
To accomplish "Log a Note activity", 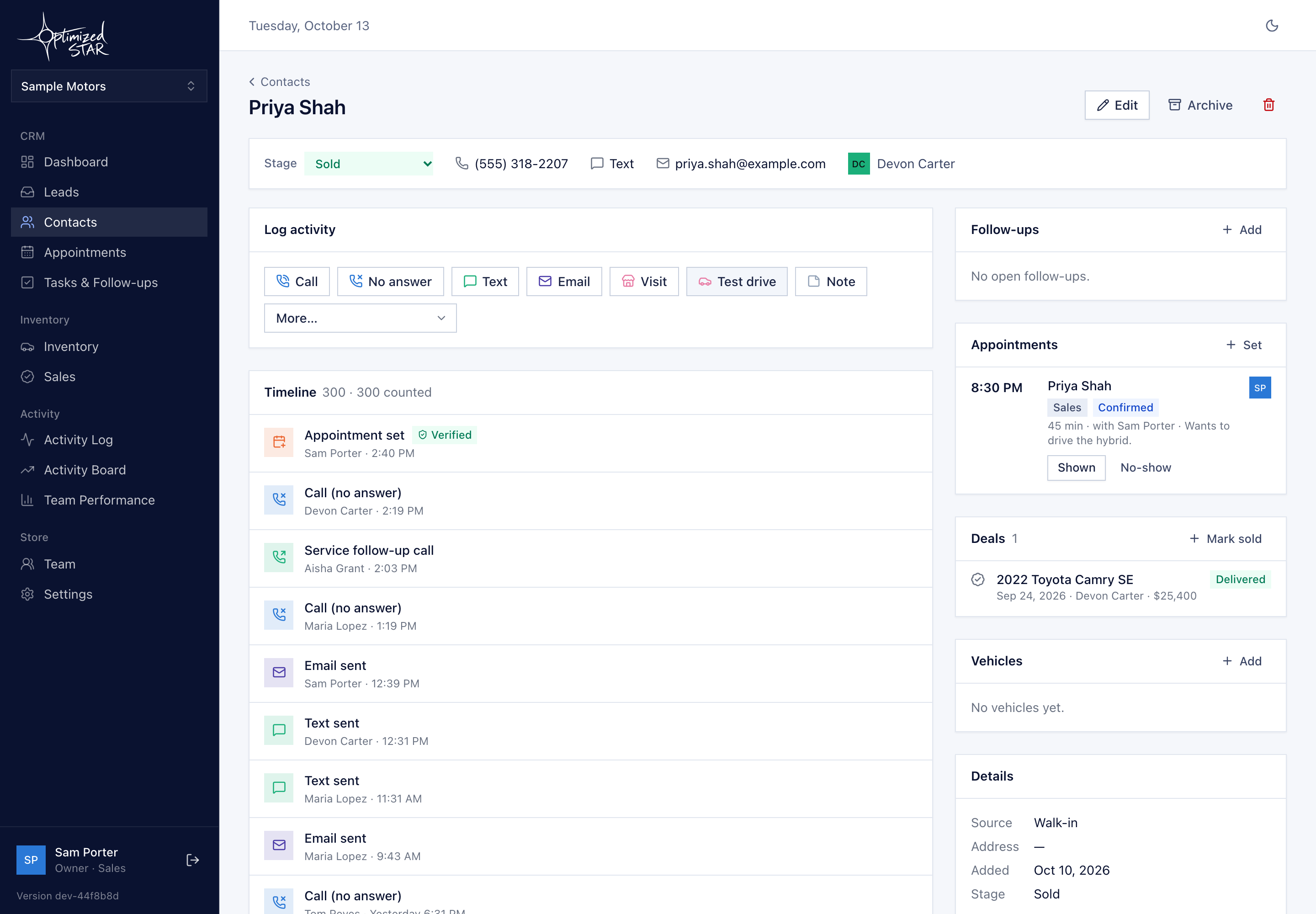I will (x=831, y=281).
